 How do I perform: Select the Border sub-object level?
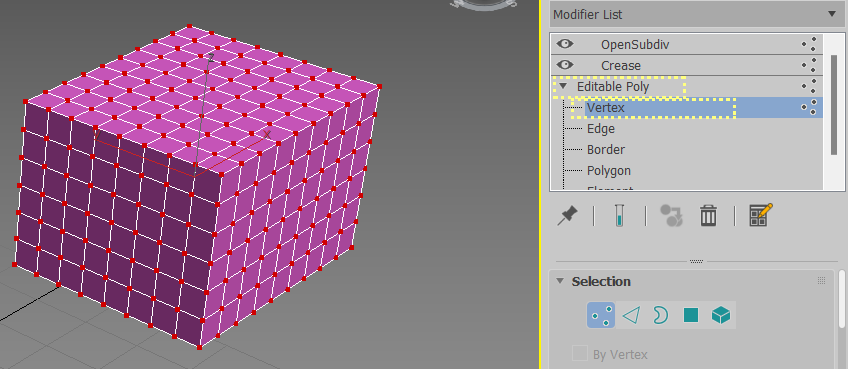coord(606,149)
